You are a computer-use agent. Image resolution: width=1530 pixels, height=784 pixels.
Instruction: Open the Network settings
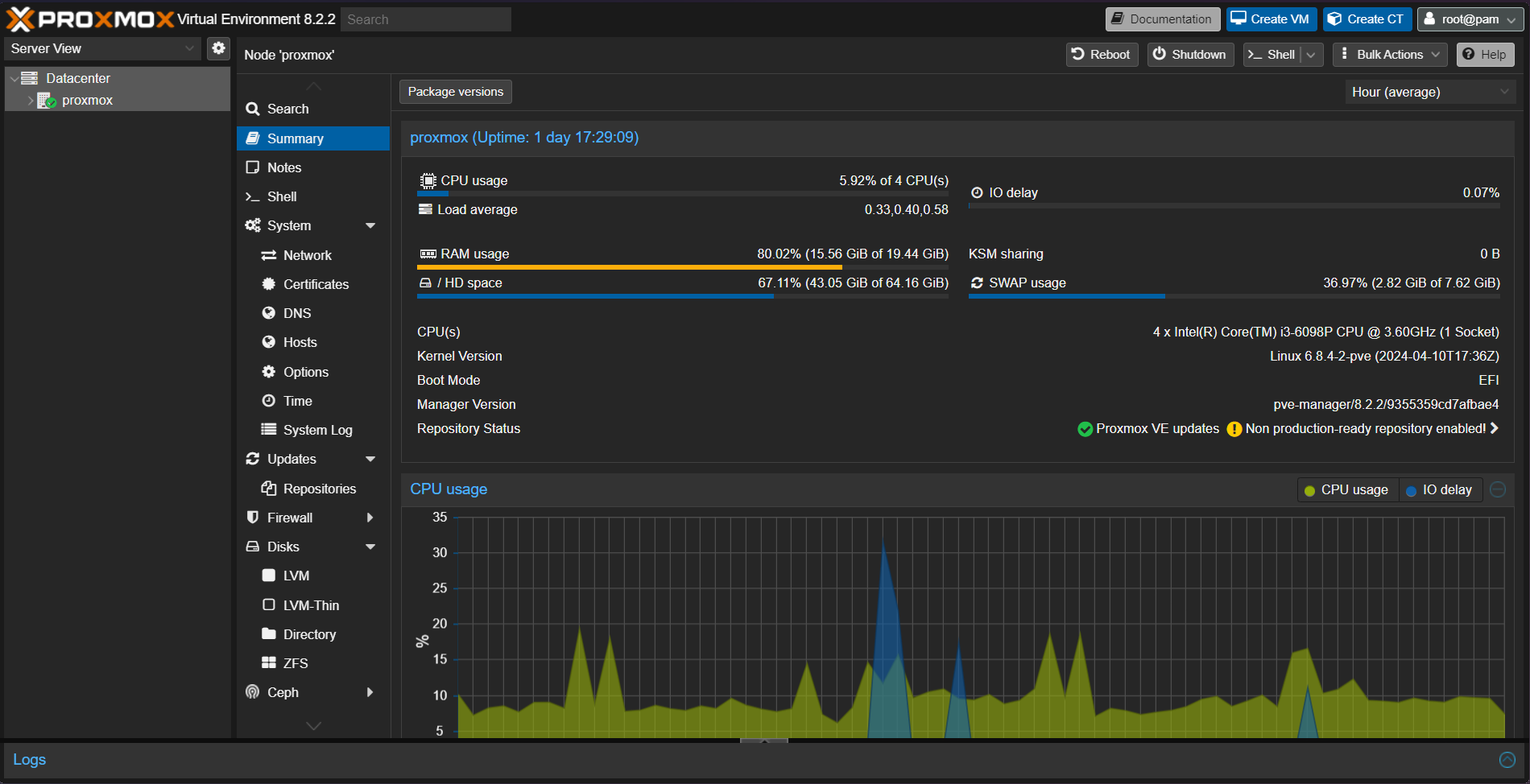(x=313, y=255)
